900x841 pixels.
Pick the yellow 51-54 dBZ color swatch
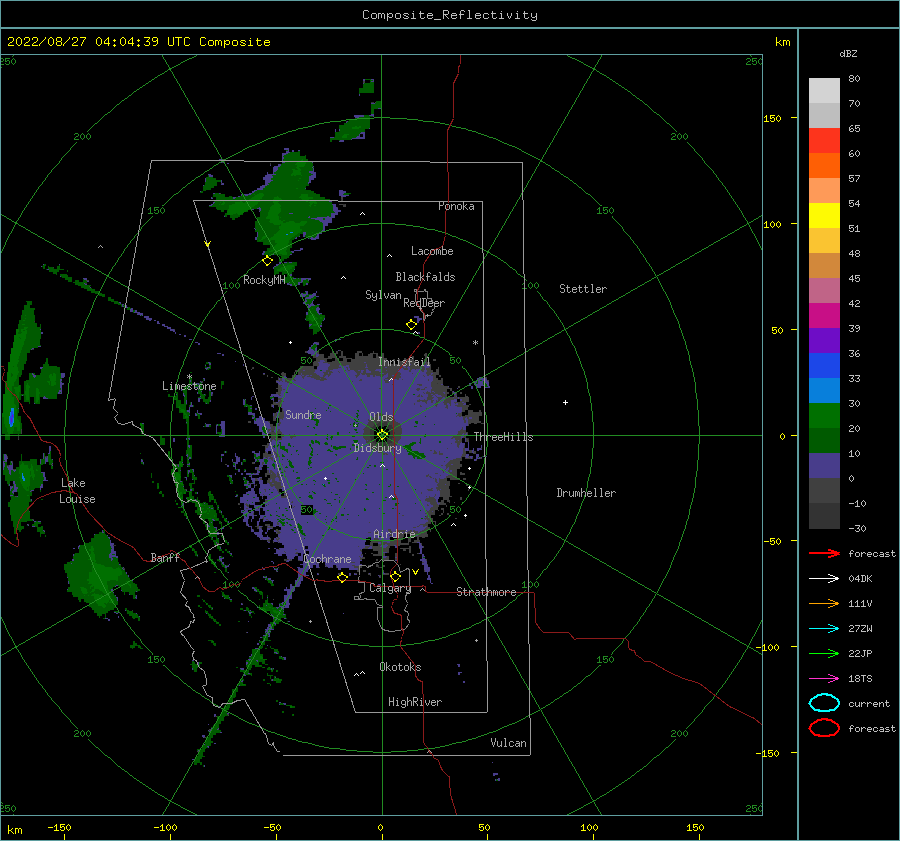824,216
